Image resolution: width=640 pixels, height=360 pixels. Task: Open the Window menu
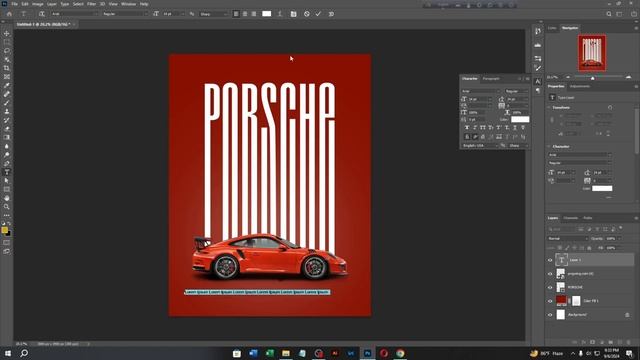[x=129, y=4]
